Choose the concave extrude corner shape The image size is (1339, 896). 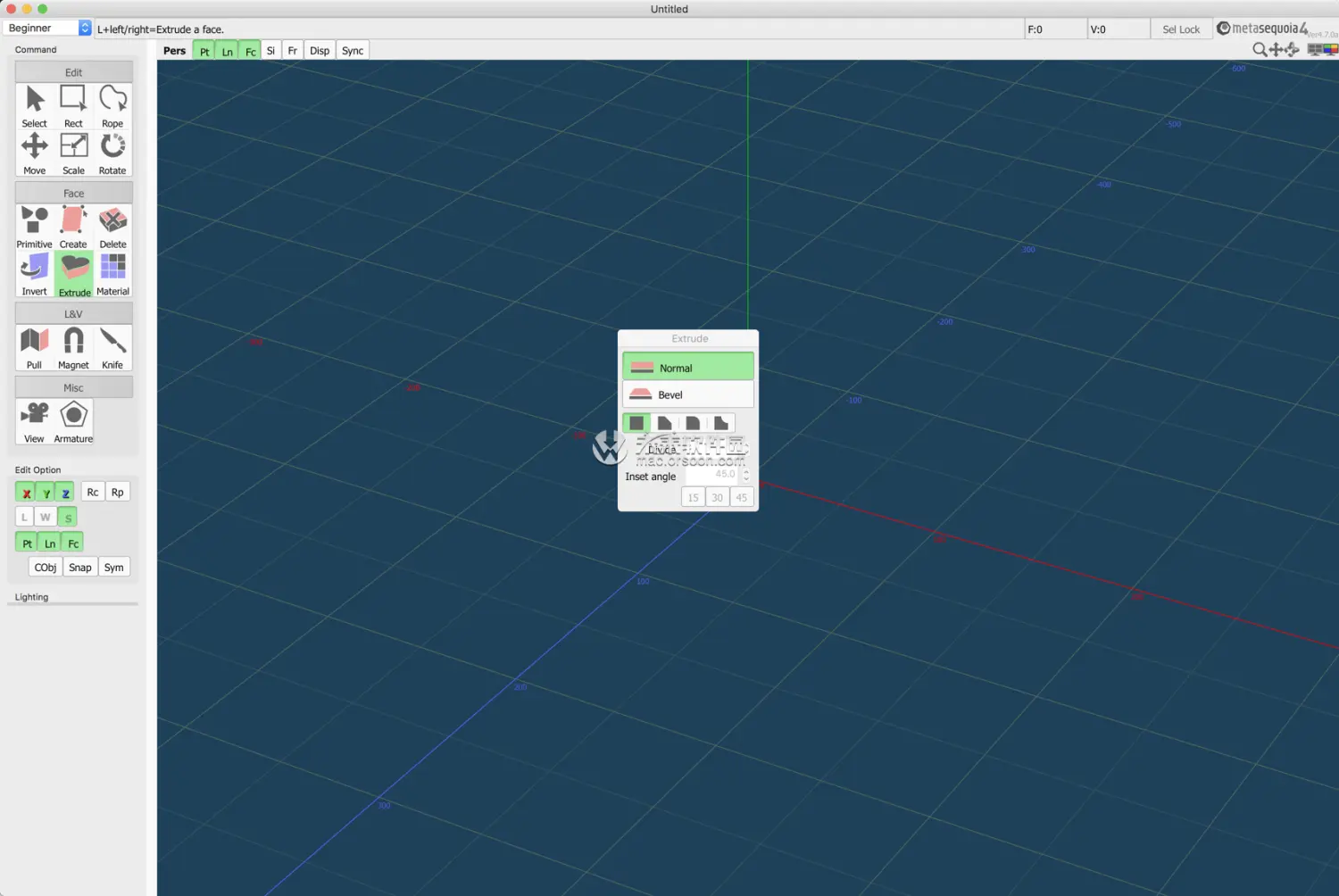pos(721,423)
